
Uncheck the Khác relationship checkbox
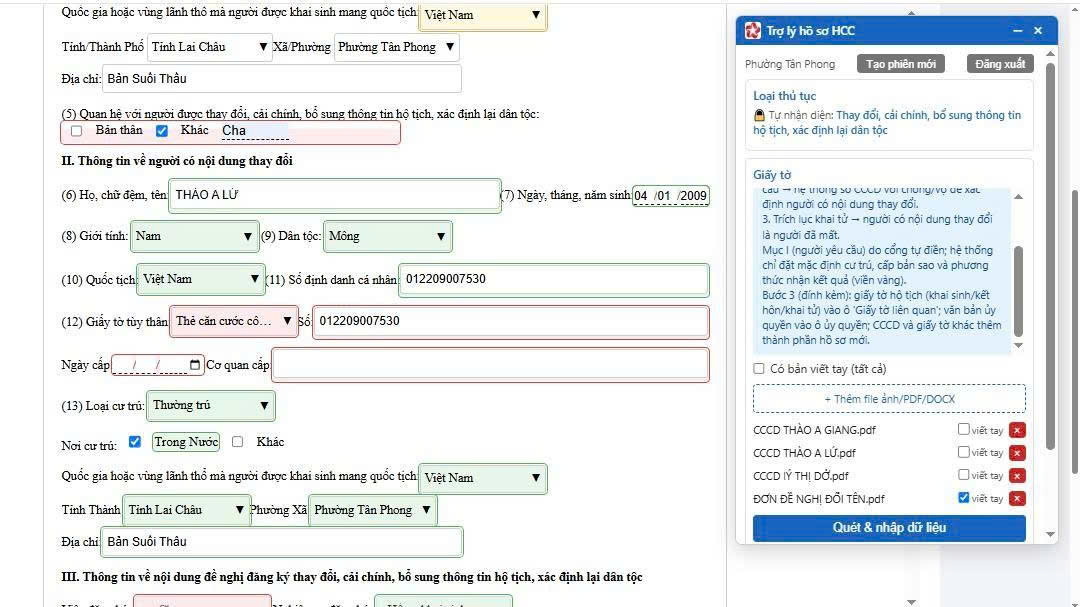pos(162,131)
